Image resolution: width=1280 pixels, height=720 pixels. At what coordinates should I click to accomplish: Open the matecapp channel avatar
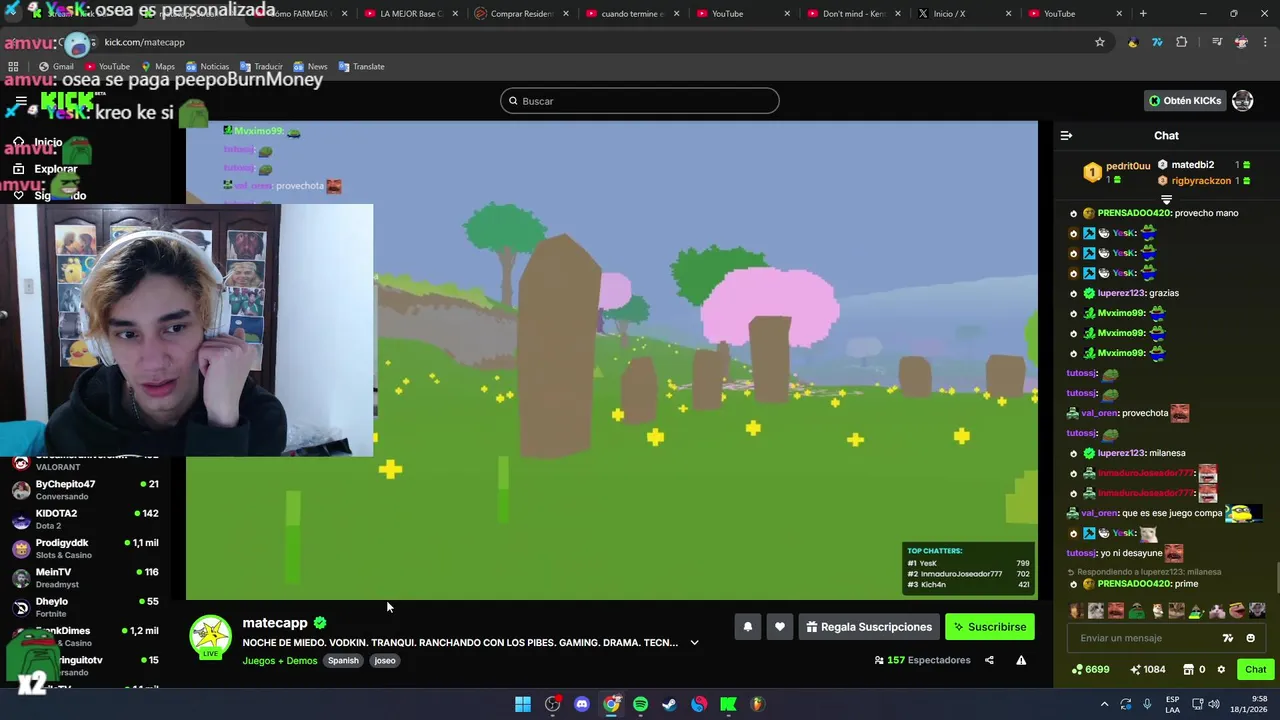pos(210,638)
